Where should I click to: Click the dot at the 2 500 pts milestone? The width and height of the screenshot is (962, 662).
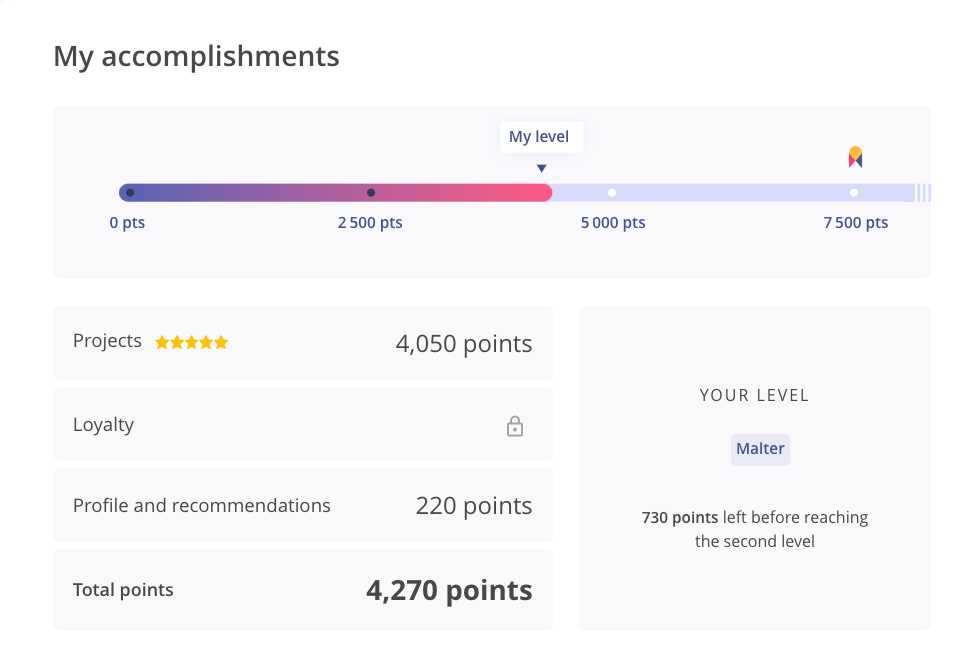click(x=371, y=193)
